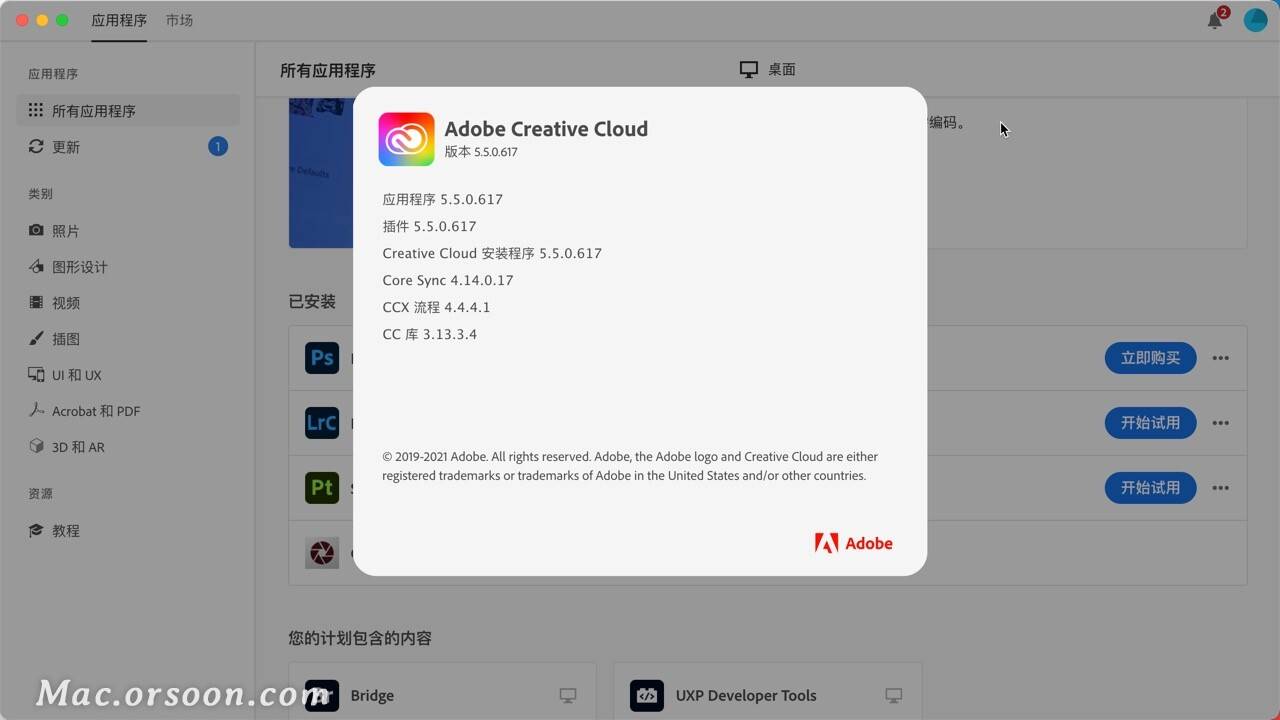Click the CC 库 3.13.3.4 line
The image size is (1280, 720).
(430, 334)
